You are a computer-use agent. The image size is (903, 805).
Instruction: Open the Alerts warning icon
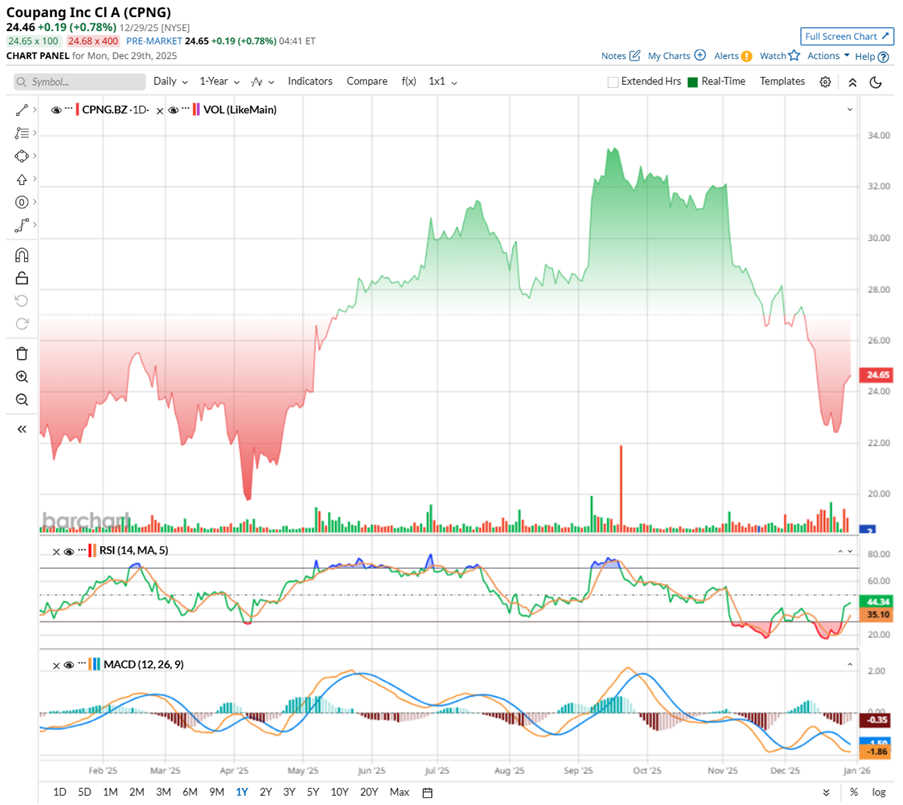746,56
